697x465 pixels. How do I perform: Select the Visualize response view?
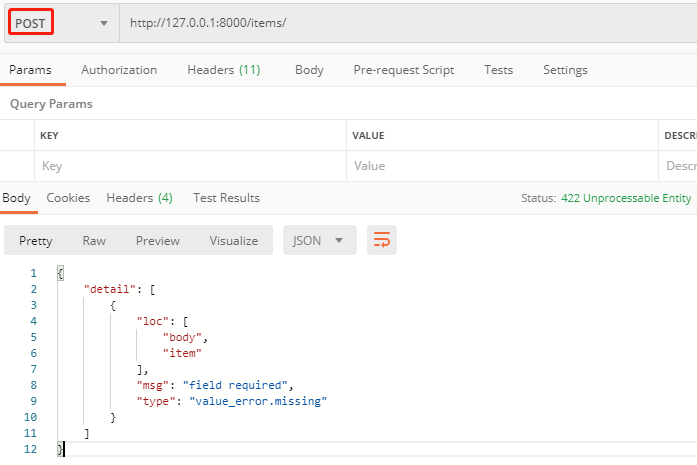click(233, 241)
